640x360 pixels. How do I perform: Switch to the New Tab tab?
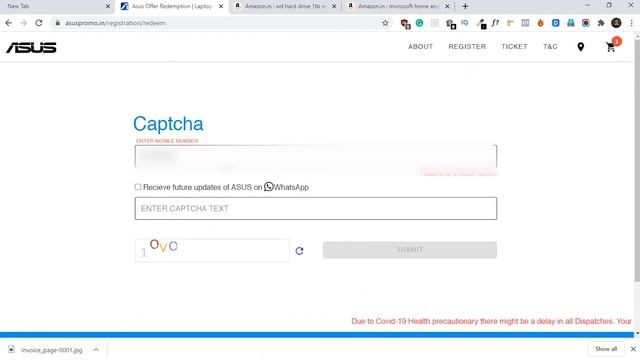click(x=56, y=7)
